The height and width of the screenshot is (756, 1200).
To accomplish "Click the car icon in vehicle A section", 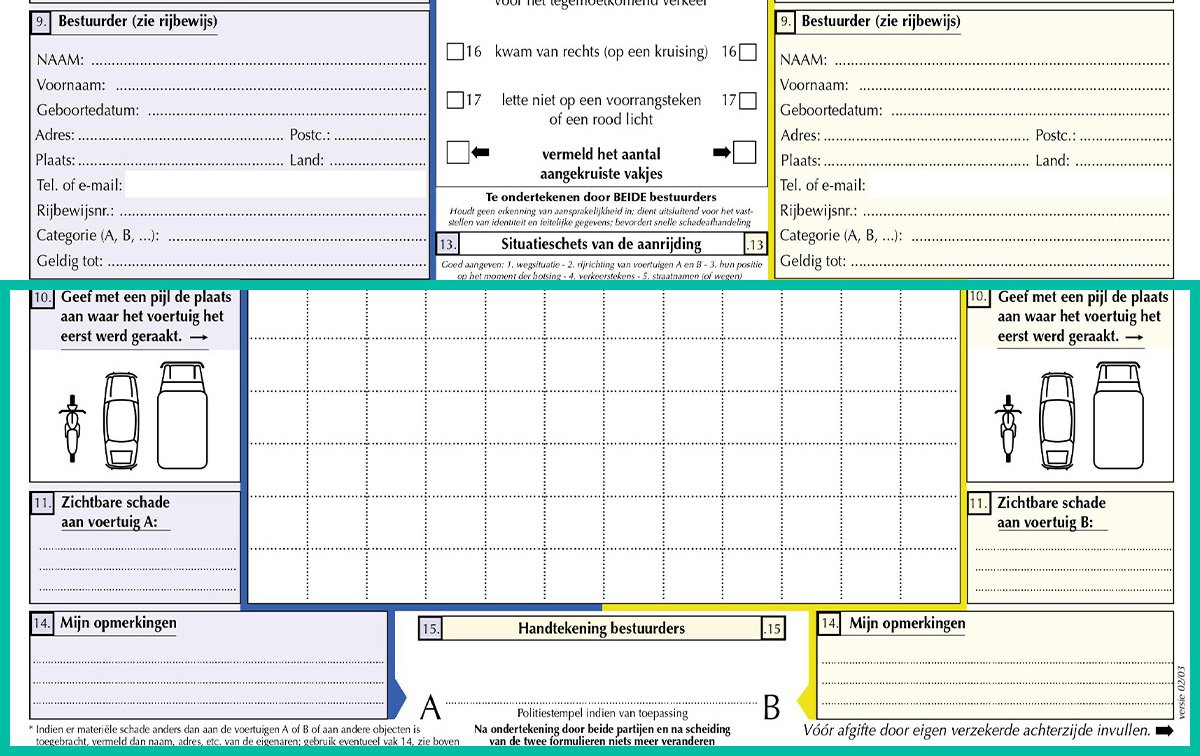I will [123, 420].
